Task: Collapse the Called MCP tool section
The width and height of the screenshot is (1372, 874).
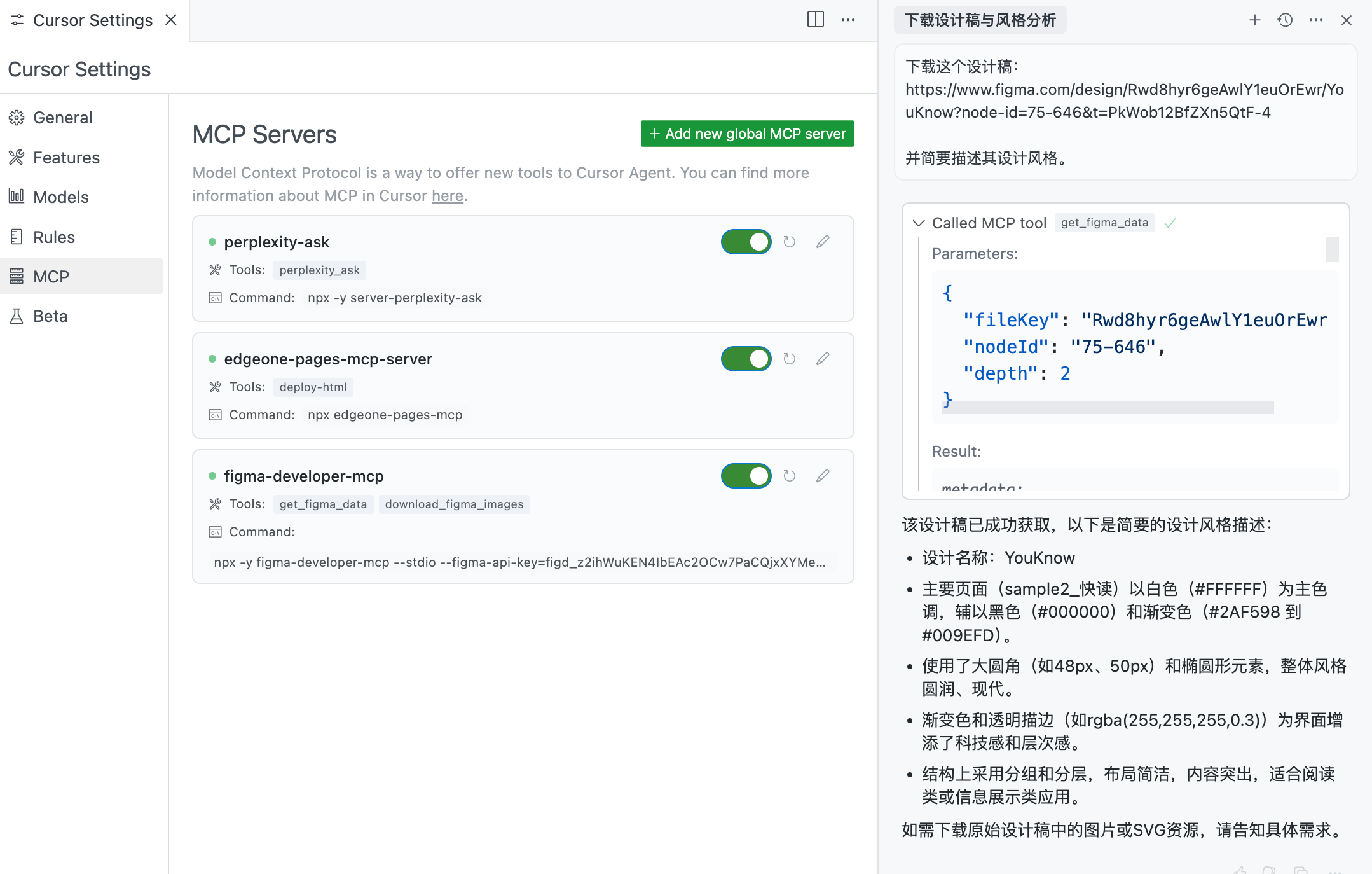Action: click(x=918, y=223)
